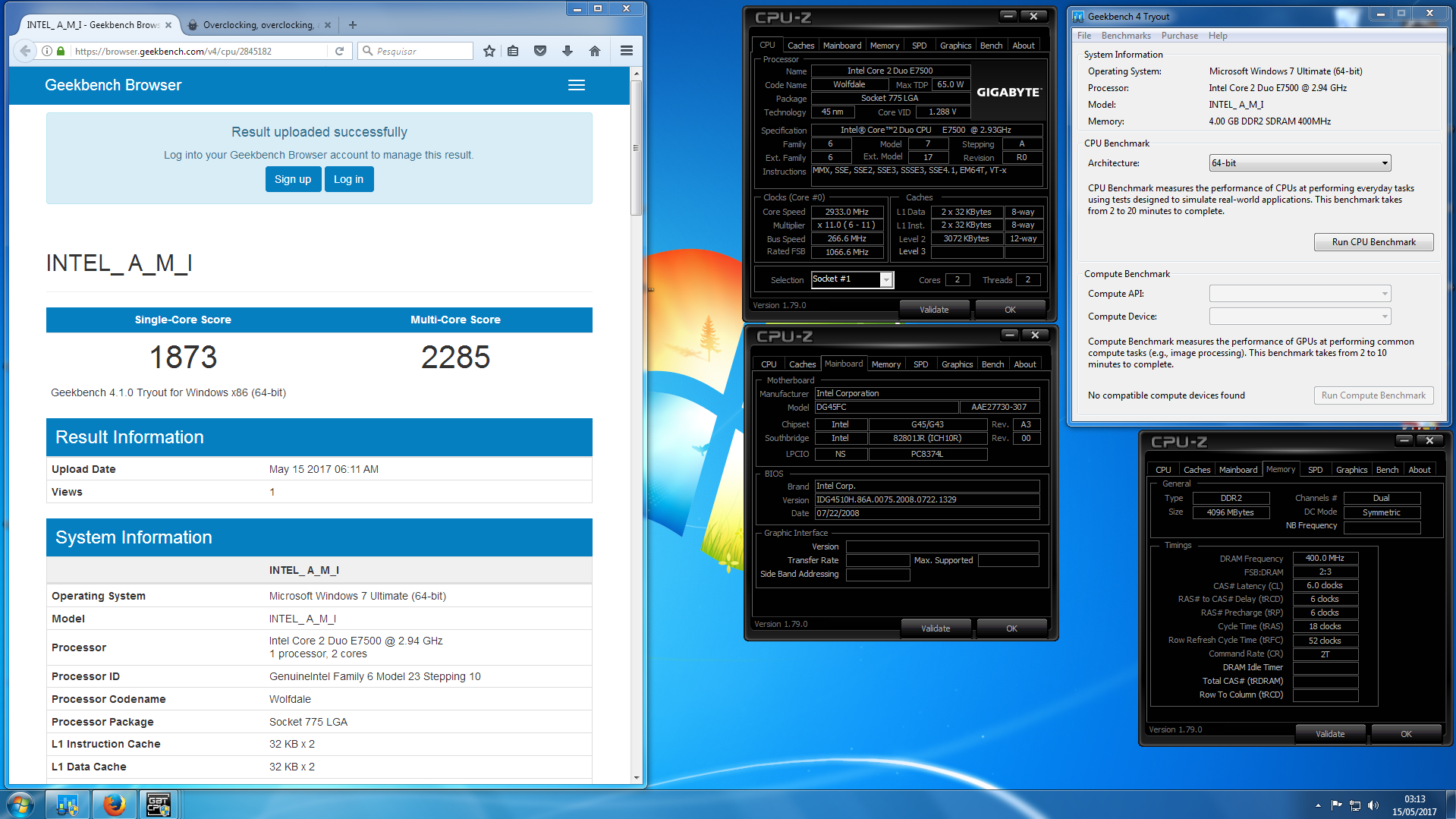Image resolution: width=1456 pixels, height=819 pixels.
Task: Open the Windows Start menu orb
Action: 20,805
